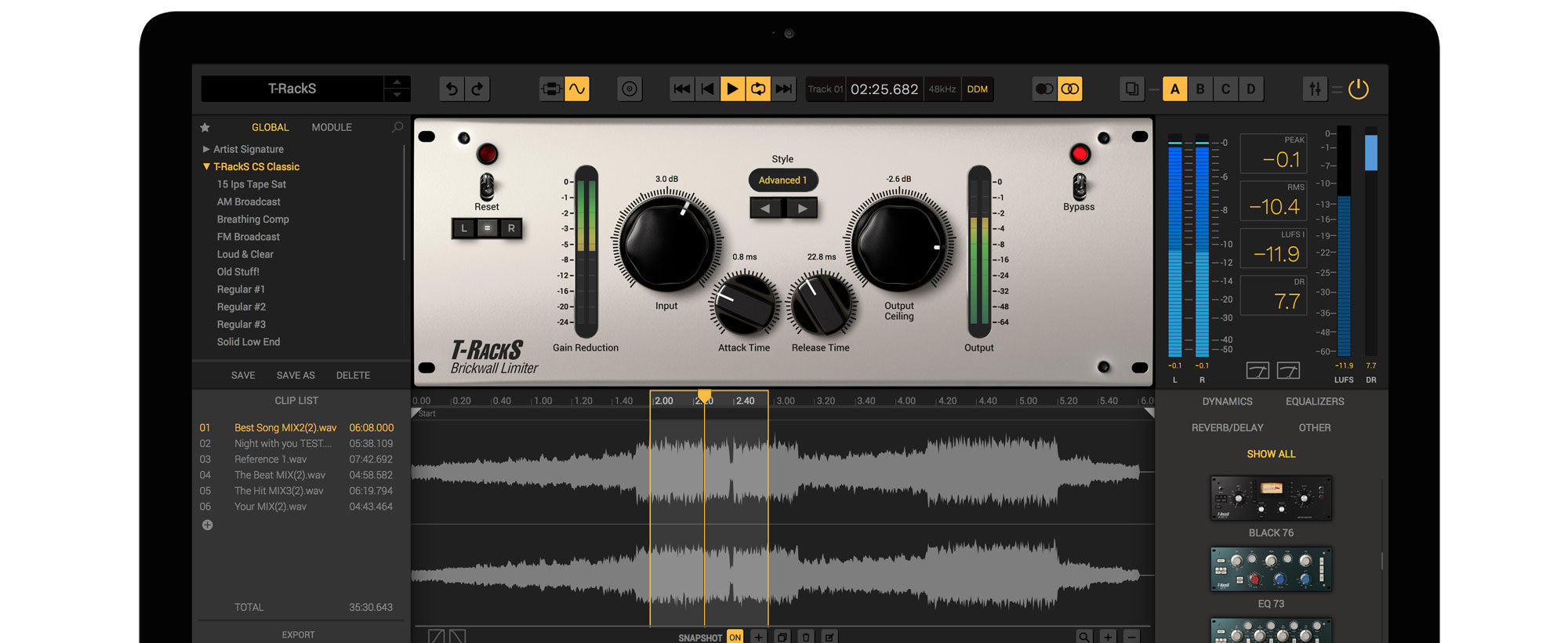Go to the previous track start
This screenshot has height=643, width=1568.
point(707,89)
